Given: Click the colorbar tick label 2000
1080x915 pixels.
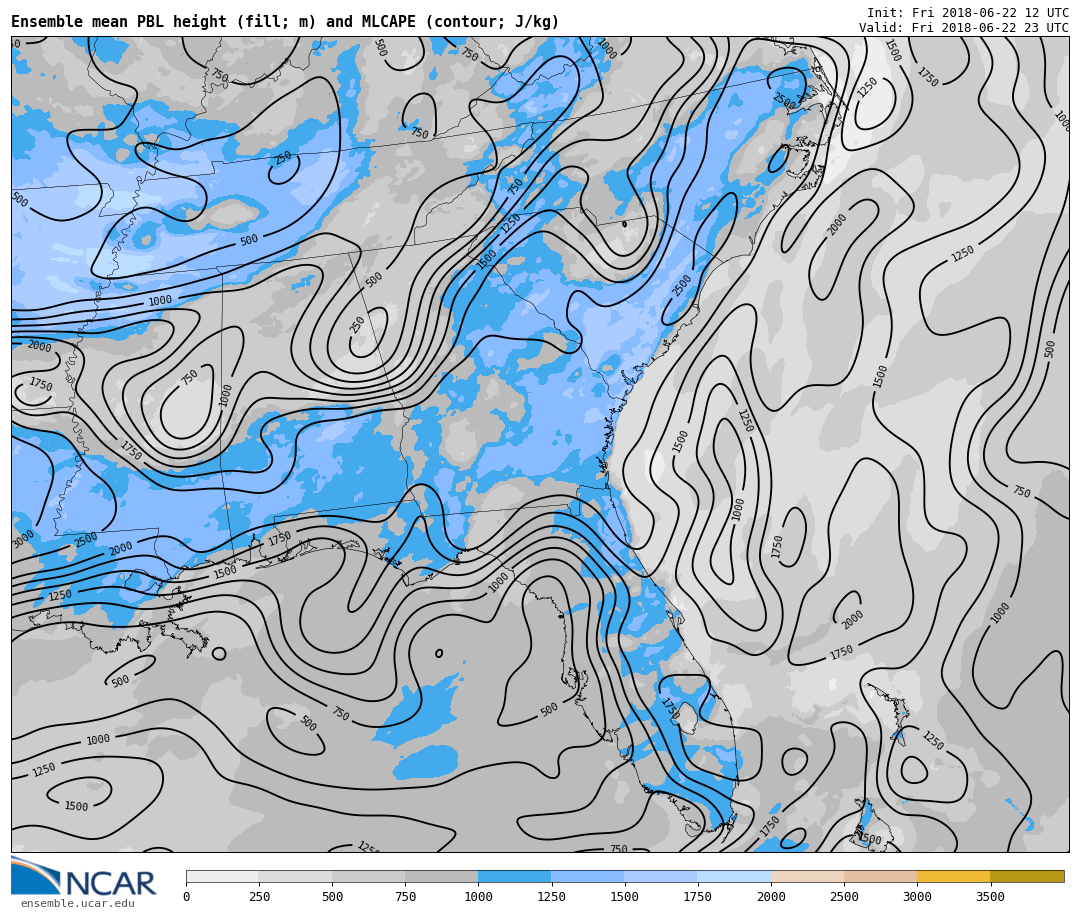Looking at the screenshot, I should pos(771,896).
